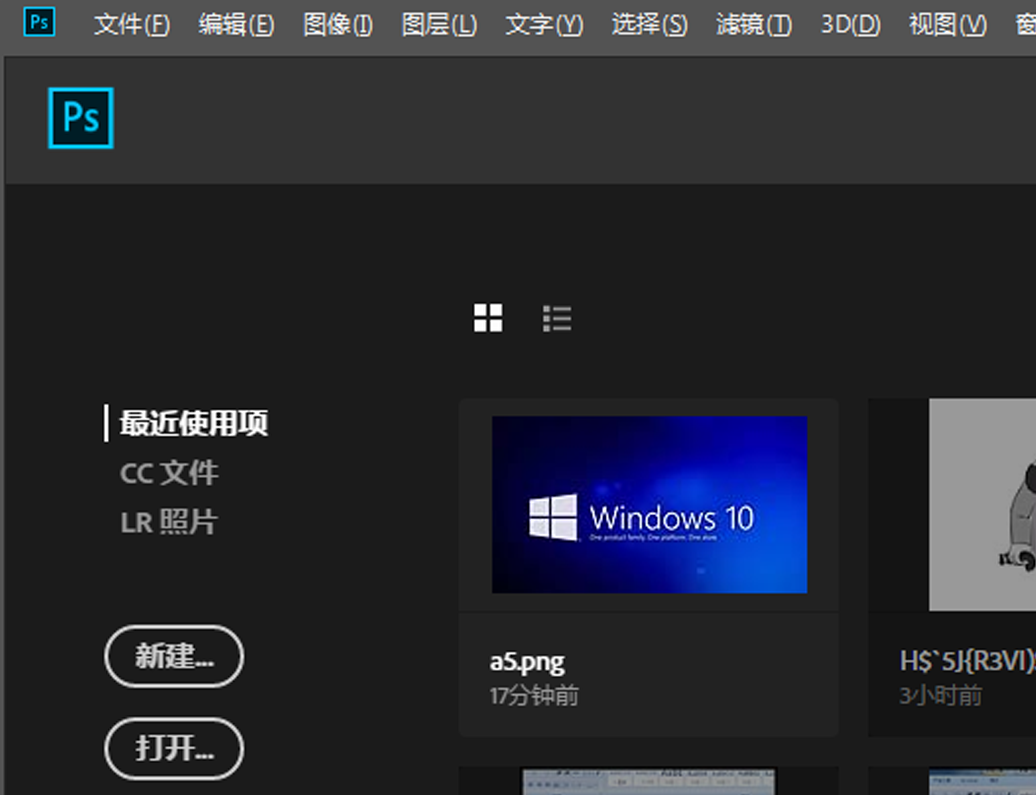Select the CC 文件 tab
The image size is (1036, 795).
tap(169, 473)
